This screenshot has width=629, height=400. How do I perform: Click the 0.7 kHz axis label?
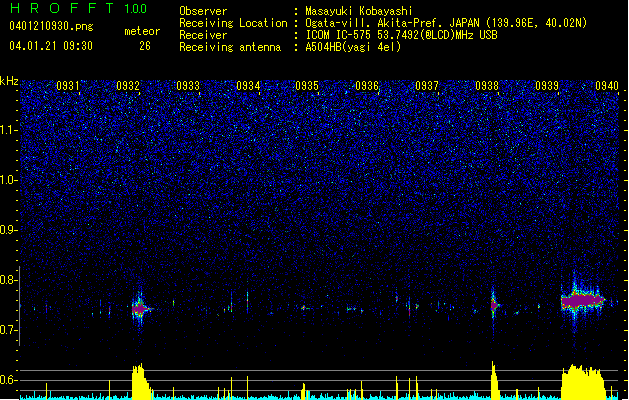[x=9, y=330]
